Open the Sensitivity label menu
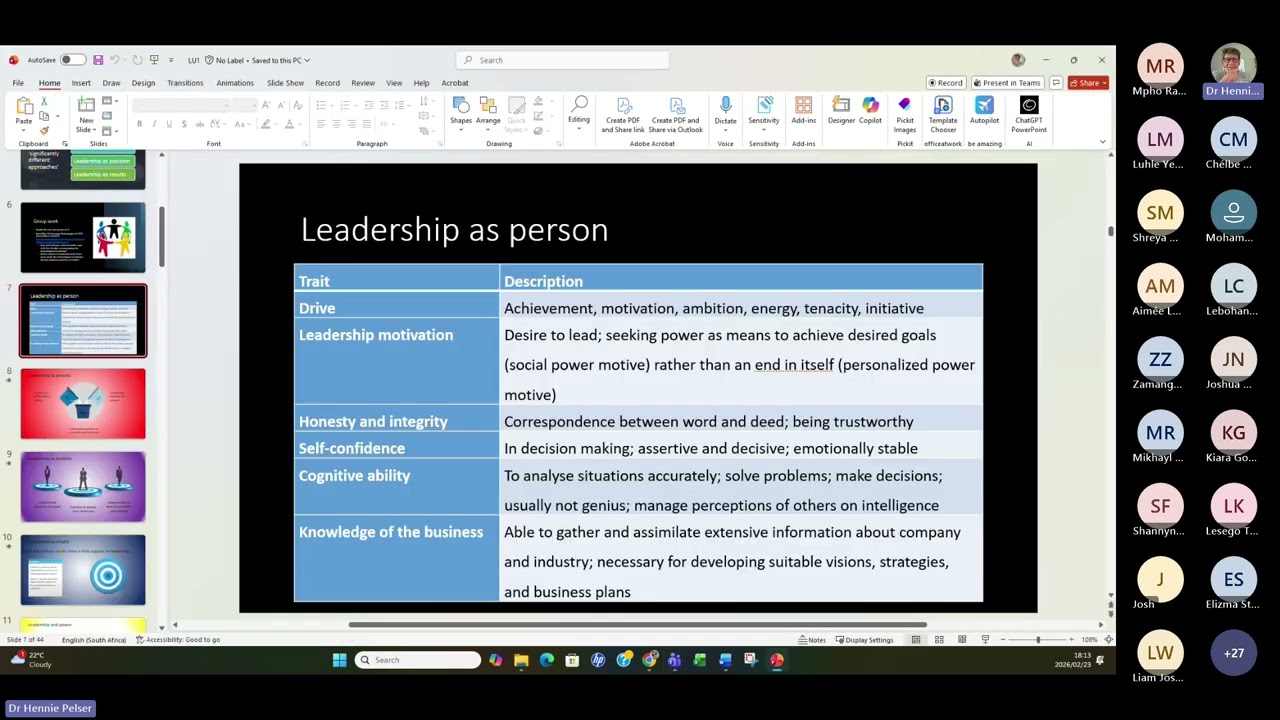1280x720 pixels. pyautogui.click(x=764, y=115)
